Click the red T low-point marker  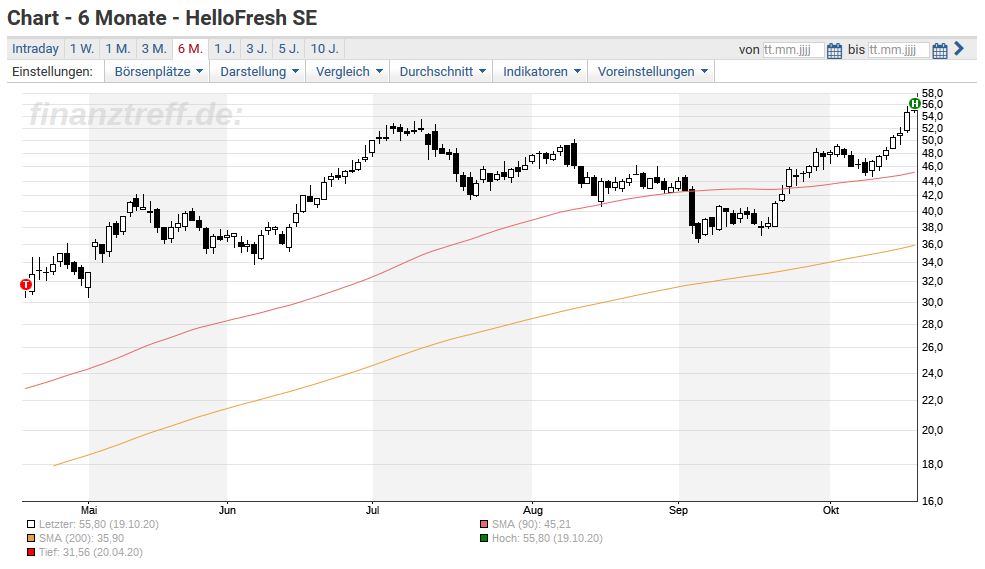[x=26, y=284]
